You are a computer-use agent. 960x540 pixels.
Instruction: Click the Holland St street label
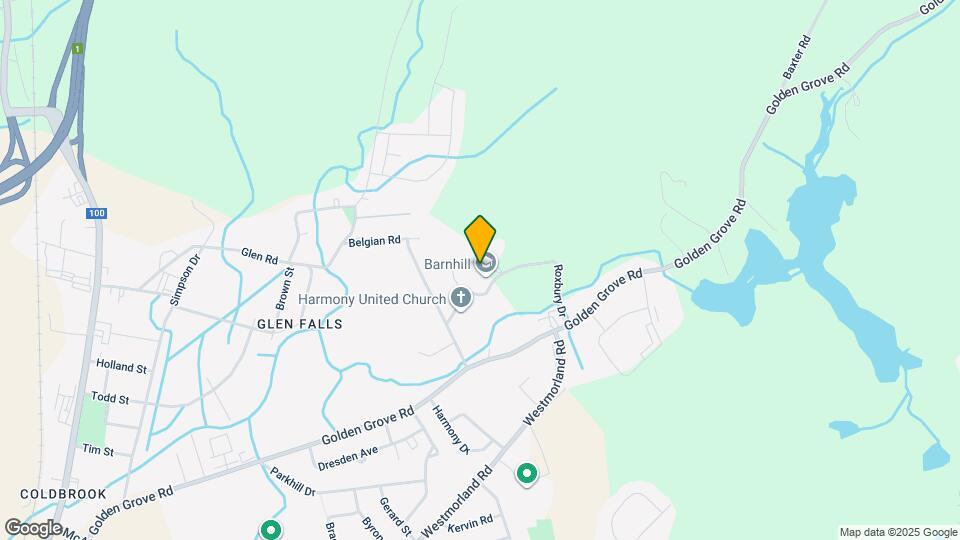point(121,366)
